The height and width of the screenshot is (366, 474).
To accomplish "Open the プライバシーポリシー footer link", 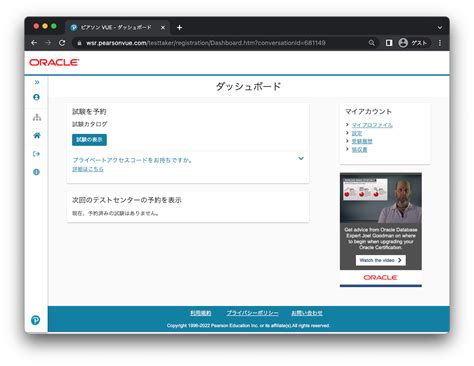I will (252, 313).
